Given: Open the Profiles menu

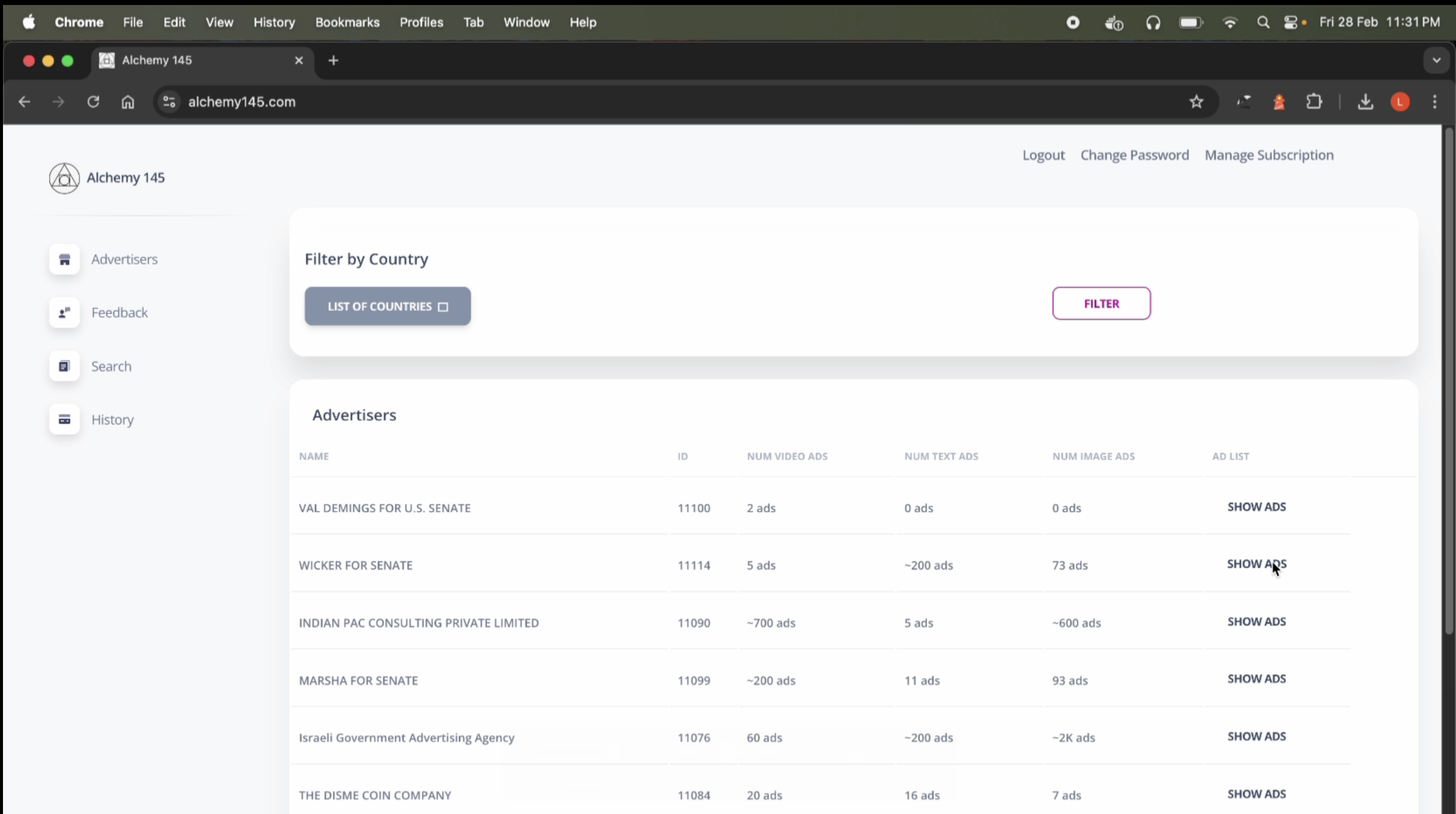Looking at the screenshot, I should [x=421, y=22].
